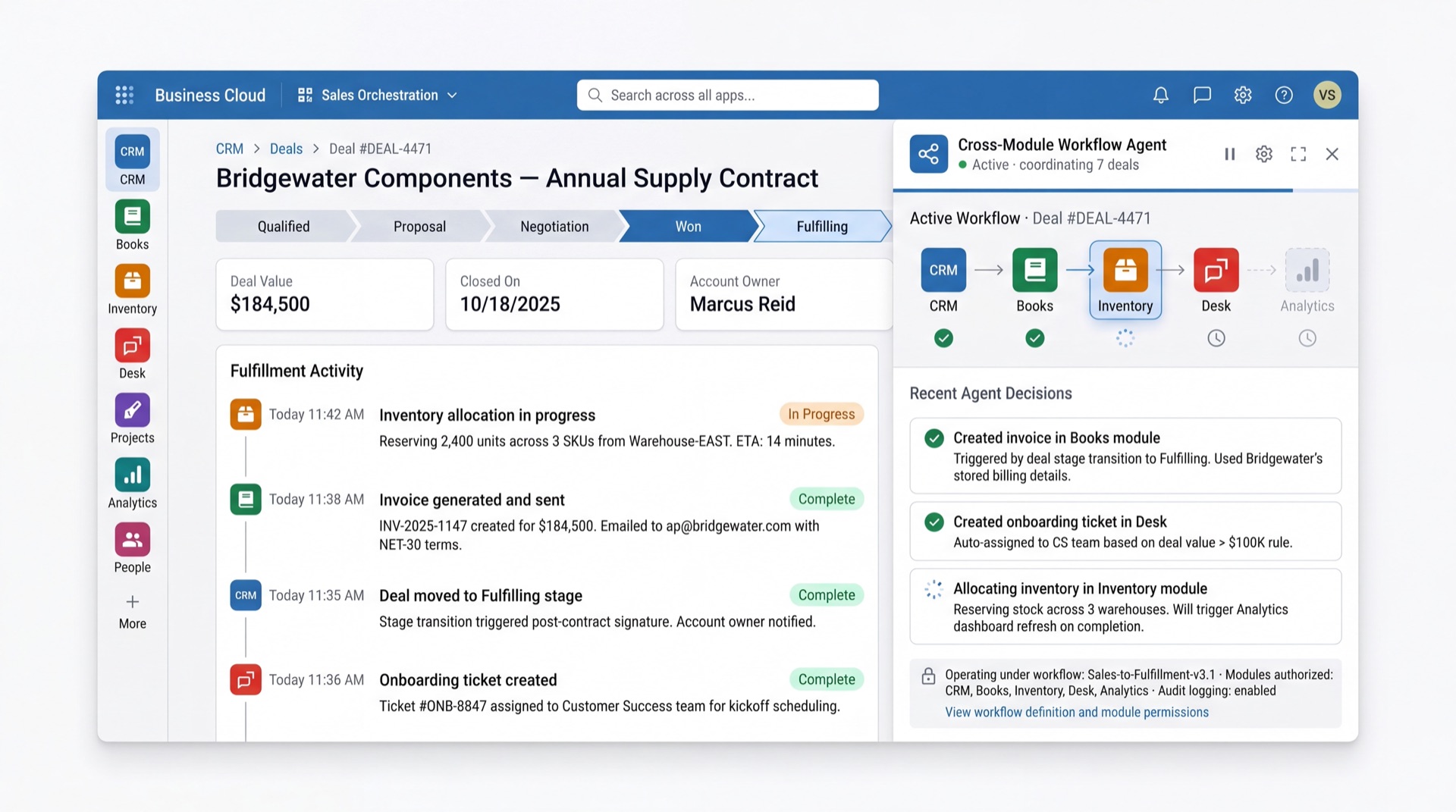Open the Analytics app in sidebar
Viewport: 1456px width, 812px height.
tap(132, 483)
